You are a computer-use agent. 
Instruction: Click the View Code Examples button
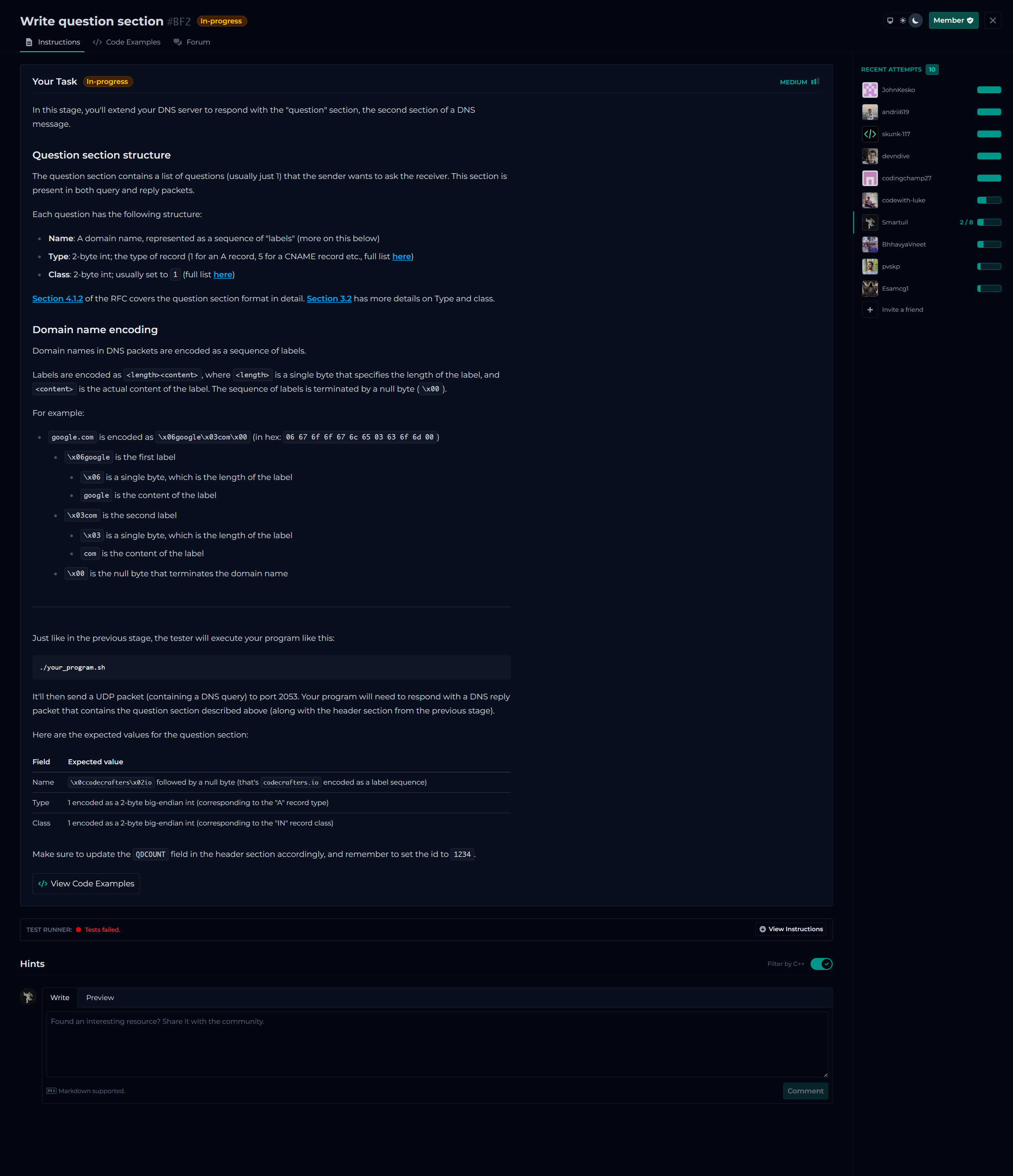86,884
